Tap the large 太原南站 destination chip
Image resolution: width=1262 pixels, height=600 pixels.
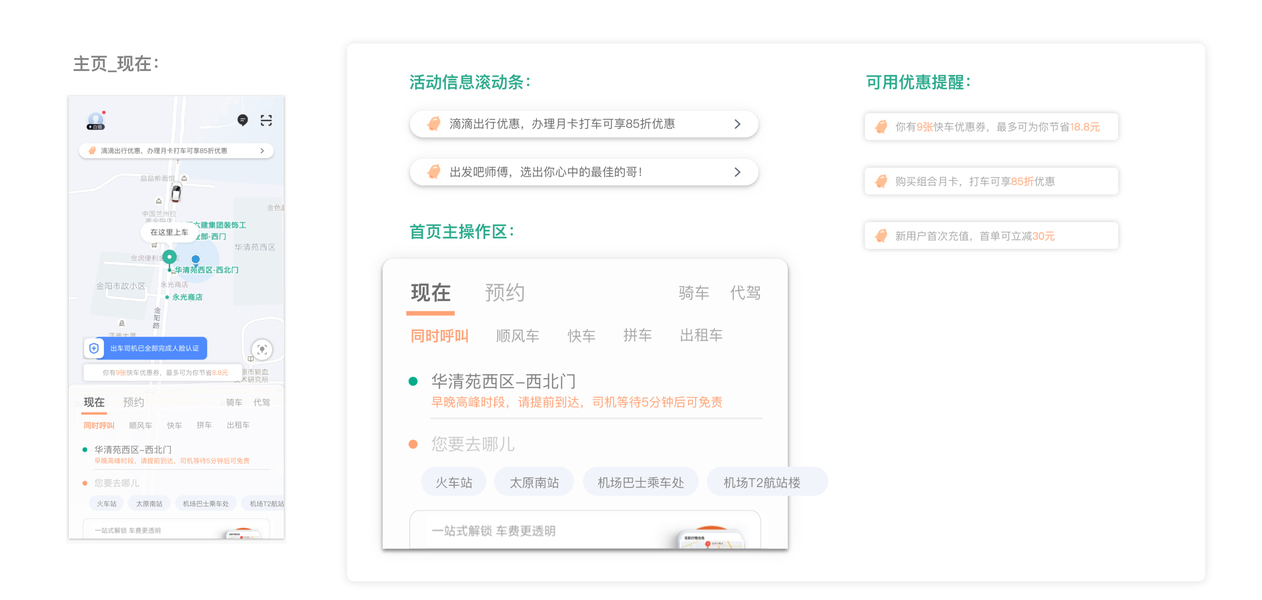click(534, 482)
